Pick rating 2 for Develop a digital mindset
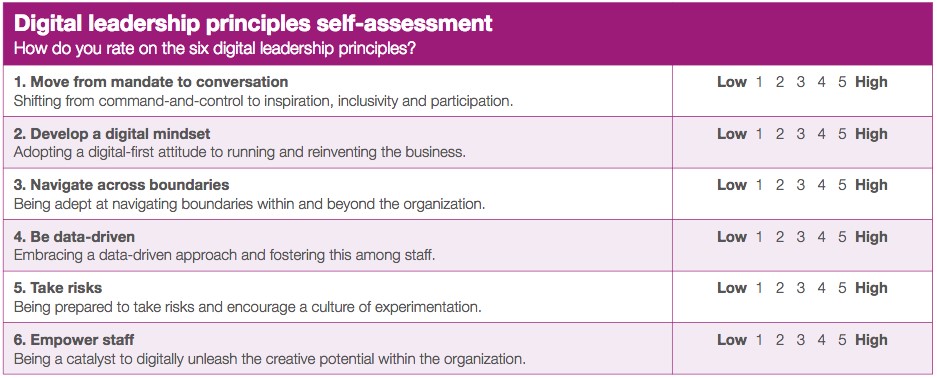 pyautogui.click(x=780, y=134)
